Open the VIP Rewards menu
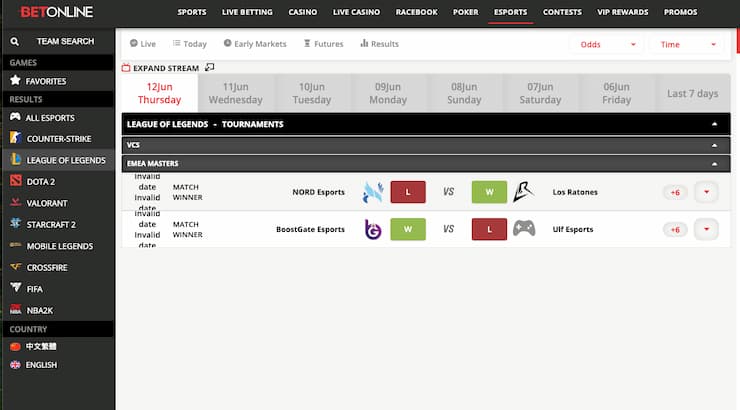The image size is (740, 410). (x=622, y=12)
